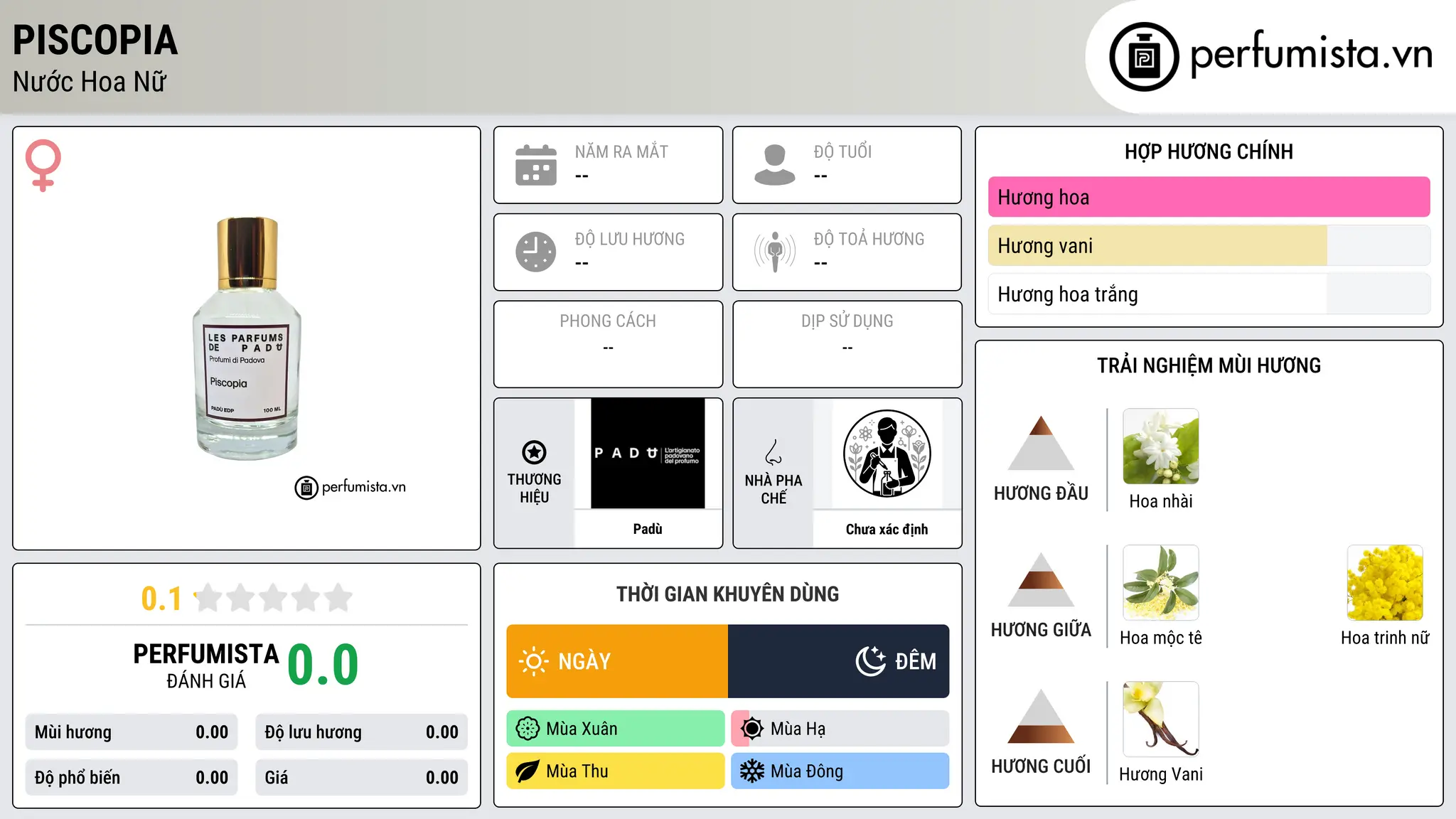This screenshot has height=819, width=1456.
Task: Click the PERFUMISTA ĐÁNH GIÁ label
Action: (206, 665)
